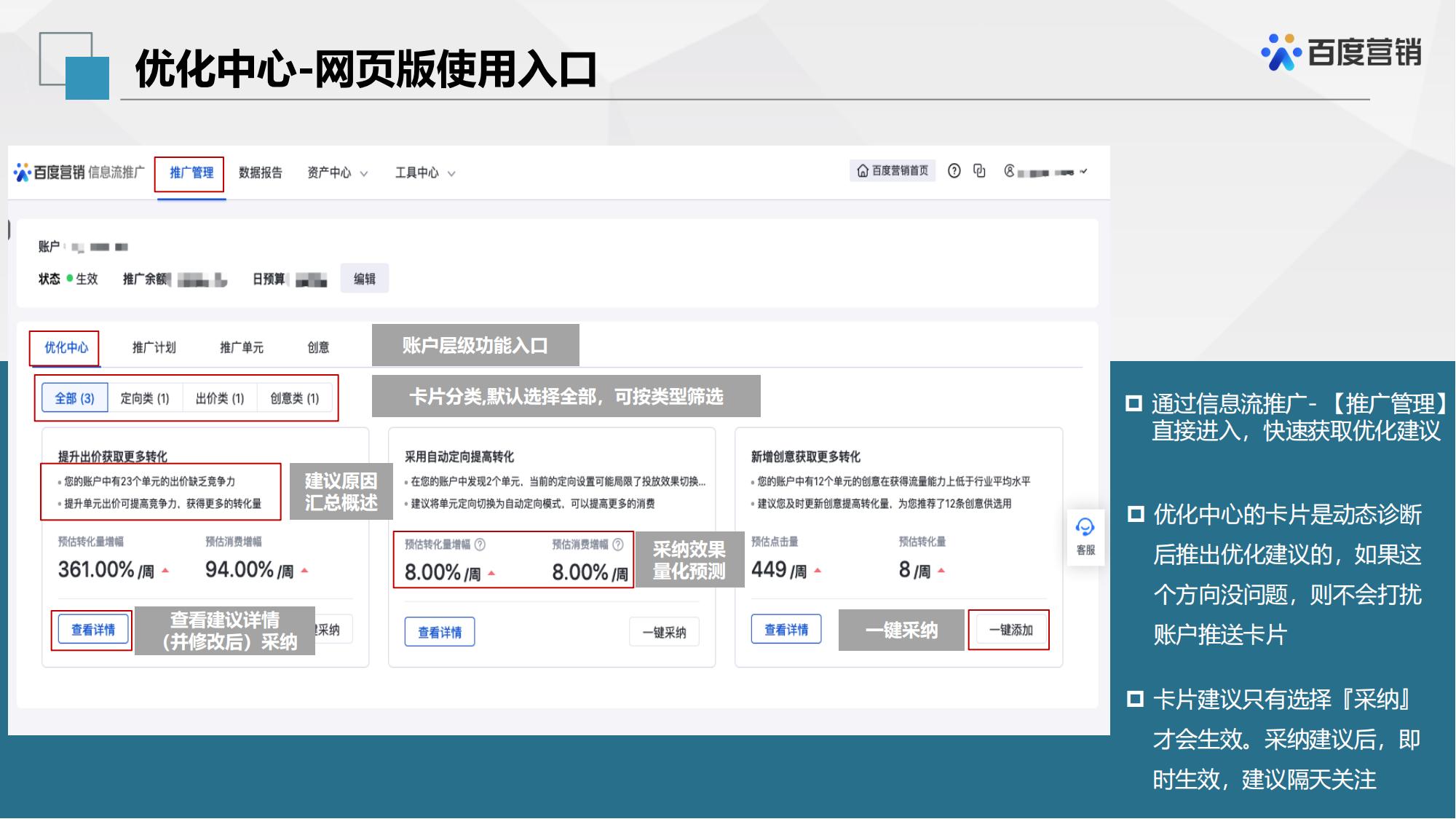This screenshot has height=819, width=1456.
Task: Click the 361.00% /周 value
Action: coord(106,570)
